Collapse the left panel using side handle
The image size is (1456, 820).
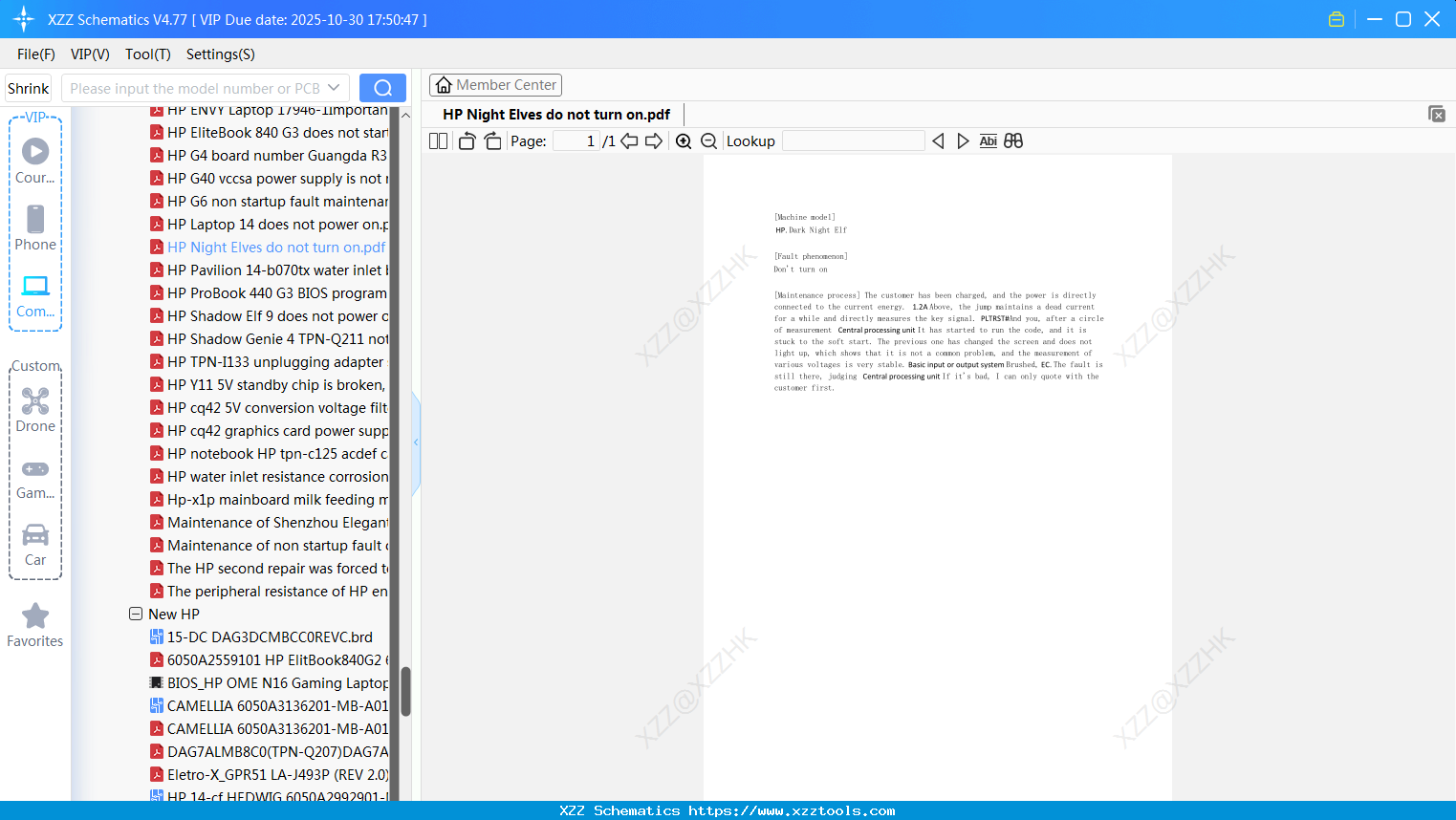tap(416, 442)
